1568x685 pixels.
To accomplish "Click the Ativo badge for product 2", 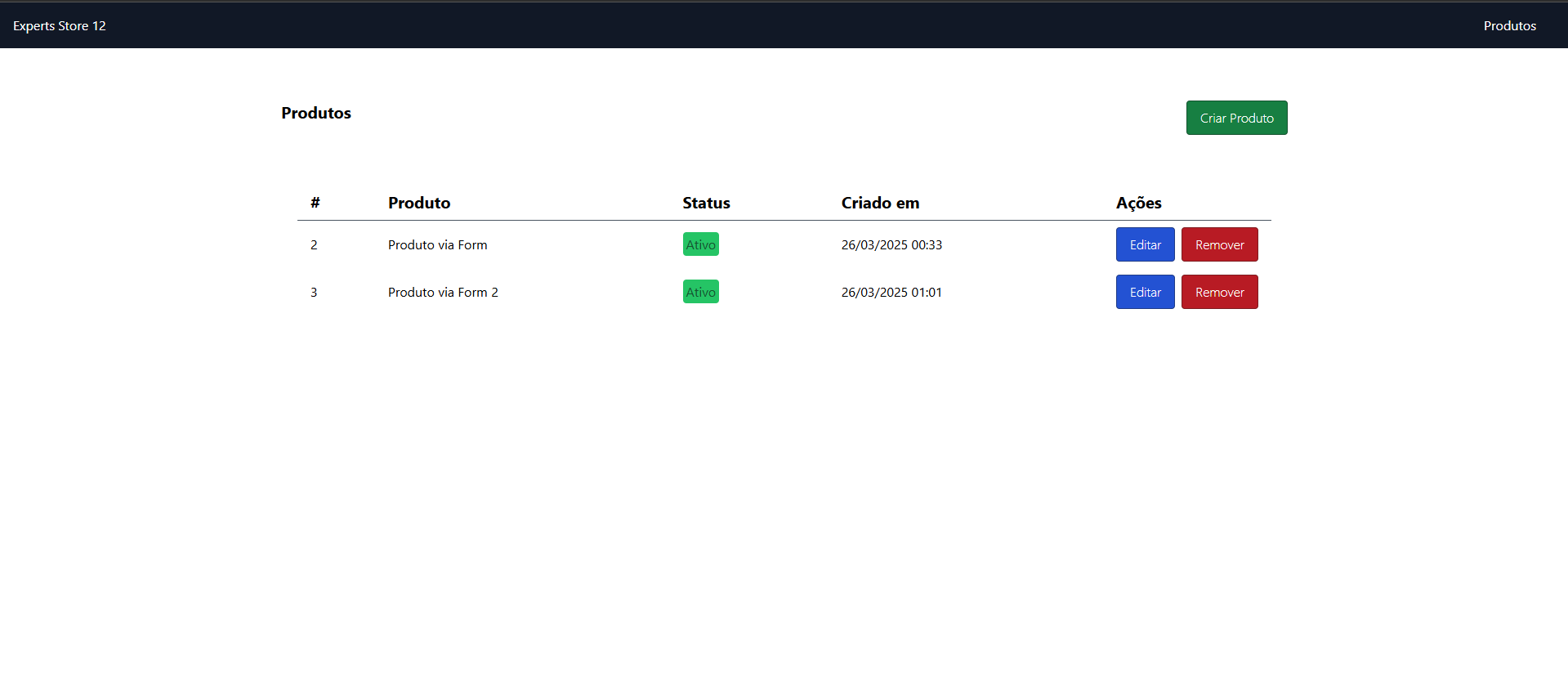I will [700, 244].
